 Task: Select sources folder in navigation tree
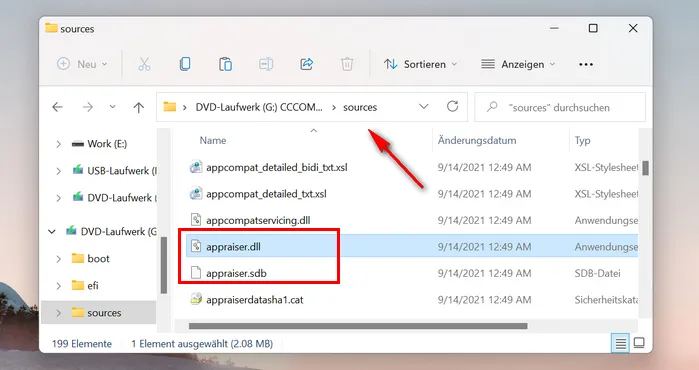tap(99, 313)
